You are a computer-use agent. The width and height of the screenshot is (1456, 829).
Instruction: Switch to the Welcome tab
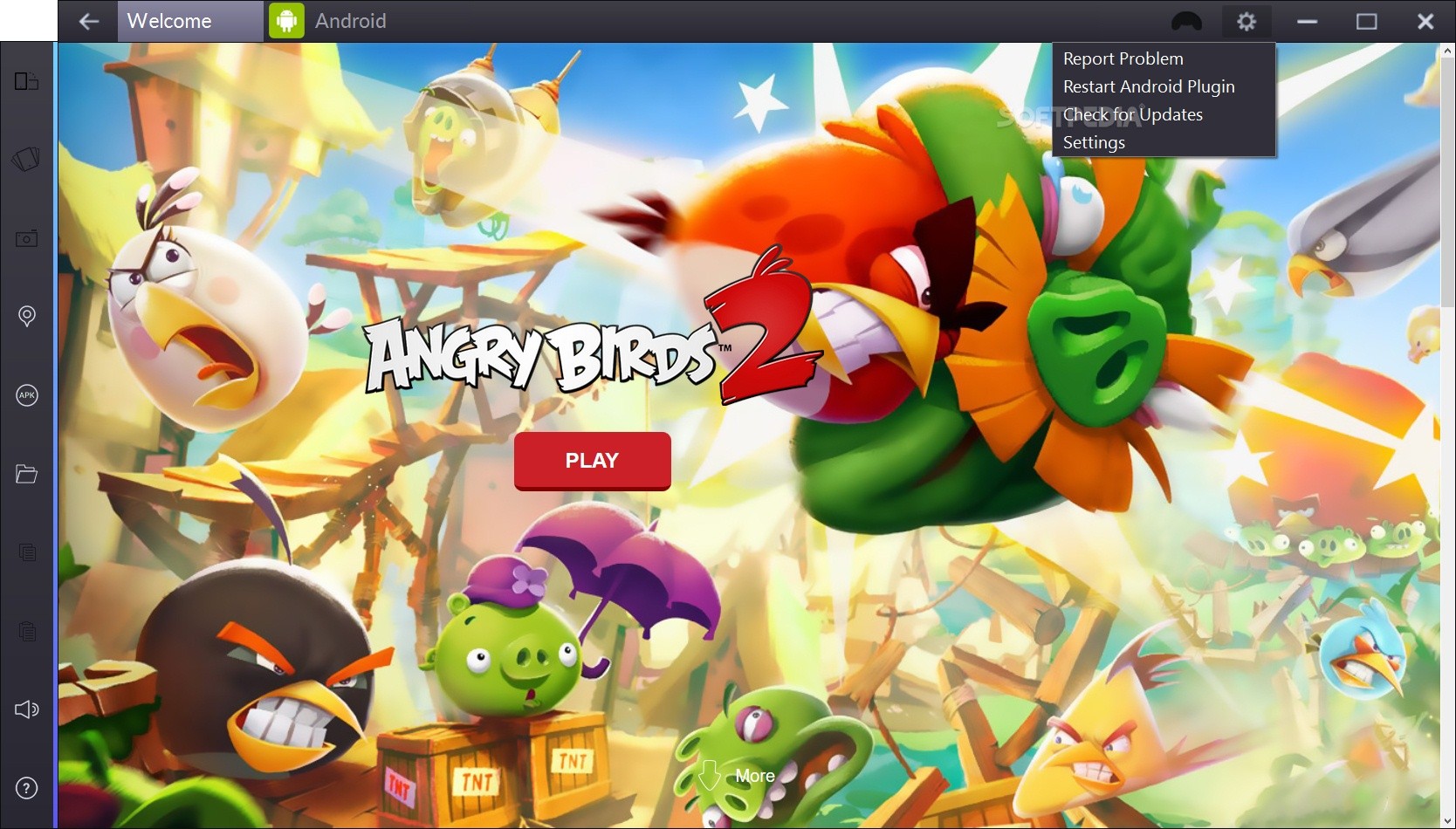(x=190, y=21)
